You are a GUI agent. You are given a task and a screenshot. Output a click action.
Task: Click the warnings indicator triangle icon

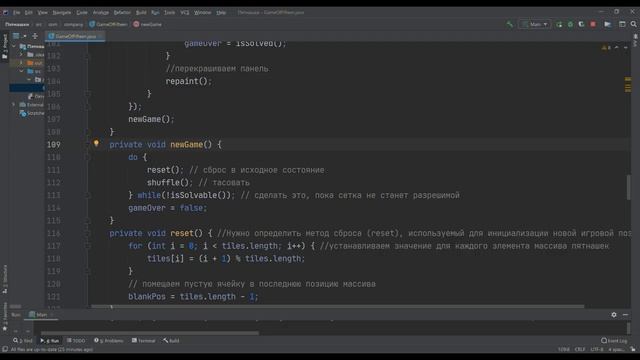click(x=604, y=48)
